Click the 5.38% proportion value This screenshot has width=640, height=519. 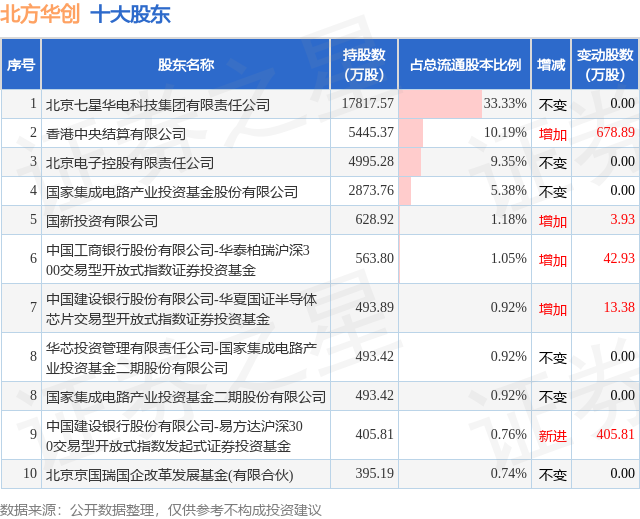click(509, 190)
